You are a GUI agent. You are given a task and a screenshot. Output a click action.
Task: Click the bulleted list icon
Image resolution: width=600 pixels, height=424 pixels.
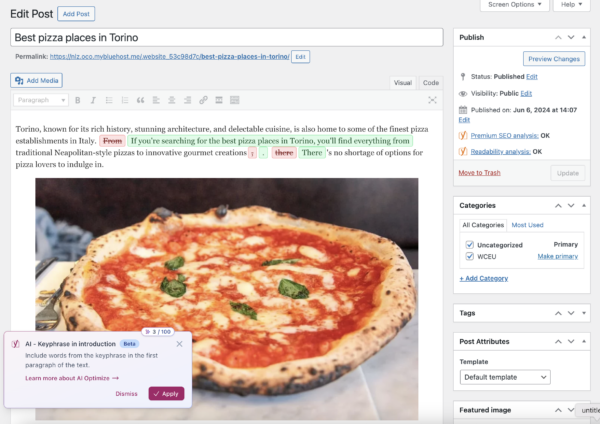click(109, 100)
